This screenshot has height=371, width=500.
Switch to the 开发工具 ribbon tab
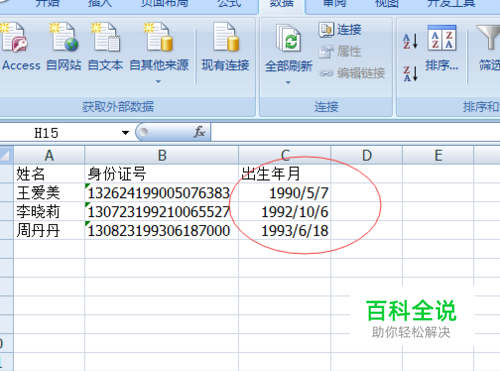click(x=451, y=4)
